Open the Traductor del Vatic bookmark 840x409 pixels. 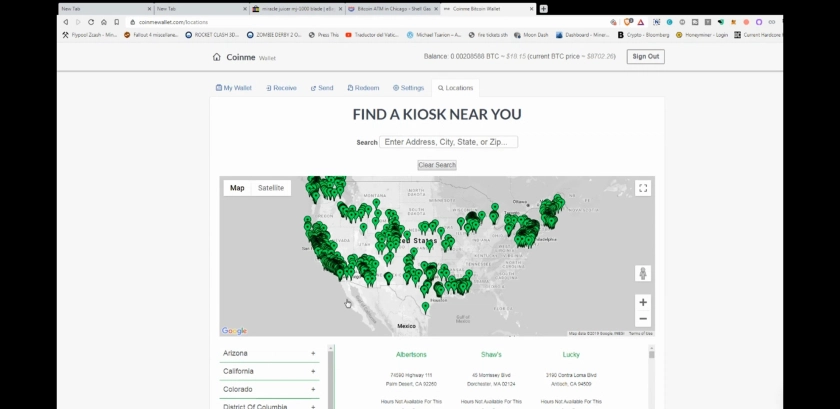372,35
